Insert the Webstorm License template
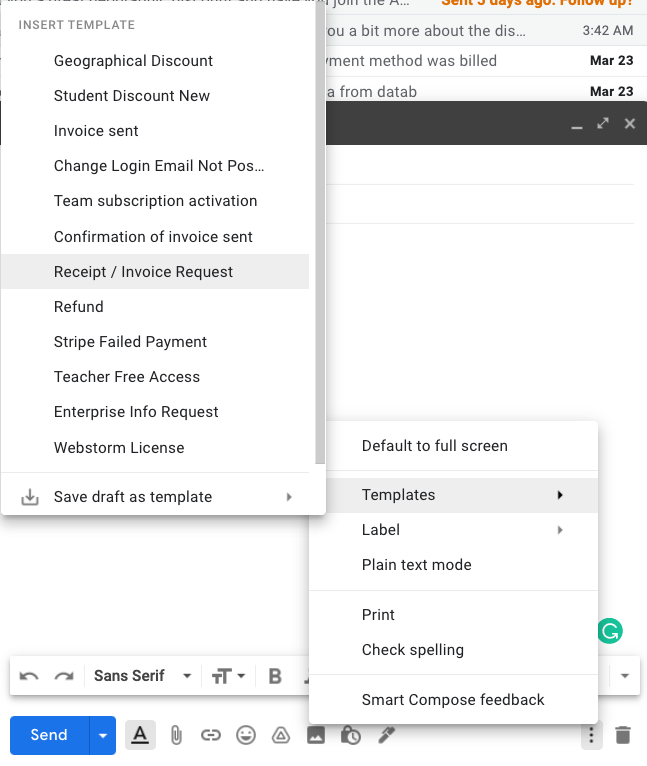The height and width of the screenshot is (766, 647). (x=155, y=448)
